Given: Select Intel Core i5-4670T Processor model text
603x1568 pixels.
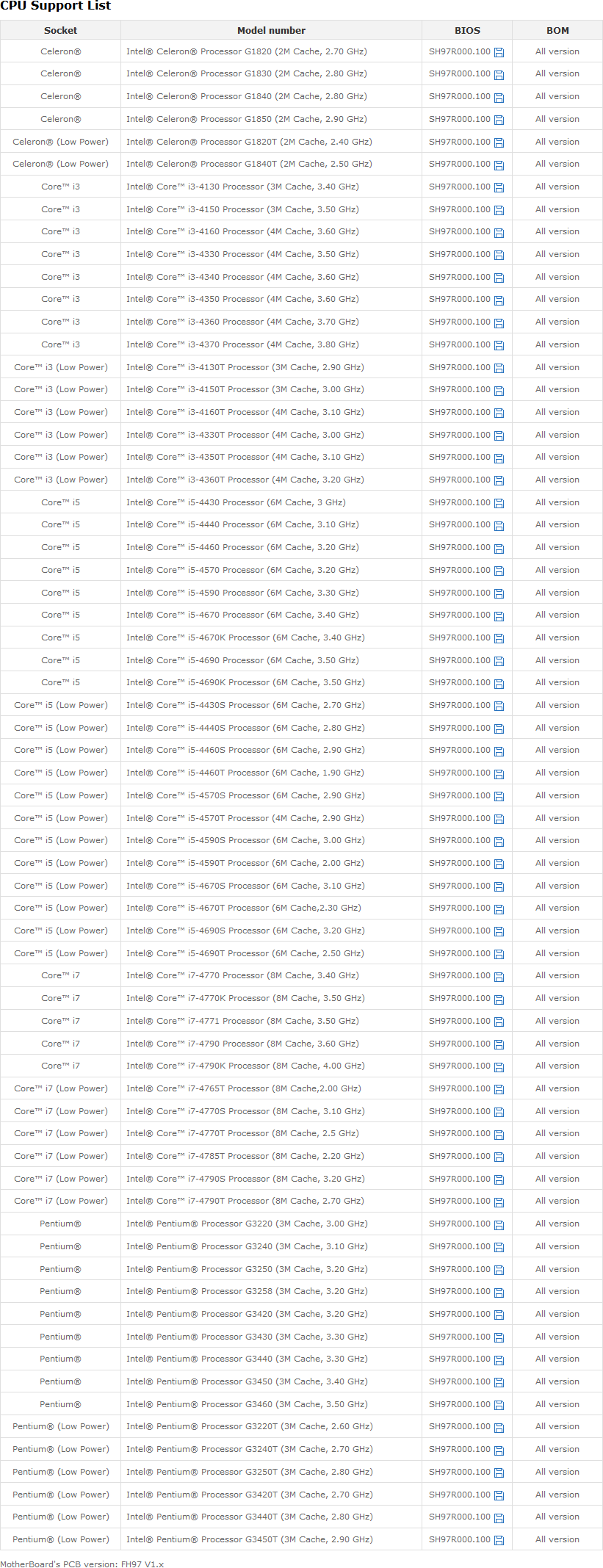Looking at the screenshot, I should coord(244,908).
